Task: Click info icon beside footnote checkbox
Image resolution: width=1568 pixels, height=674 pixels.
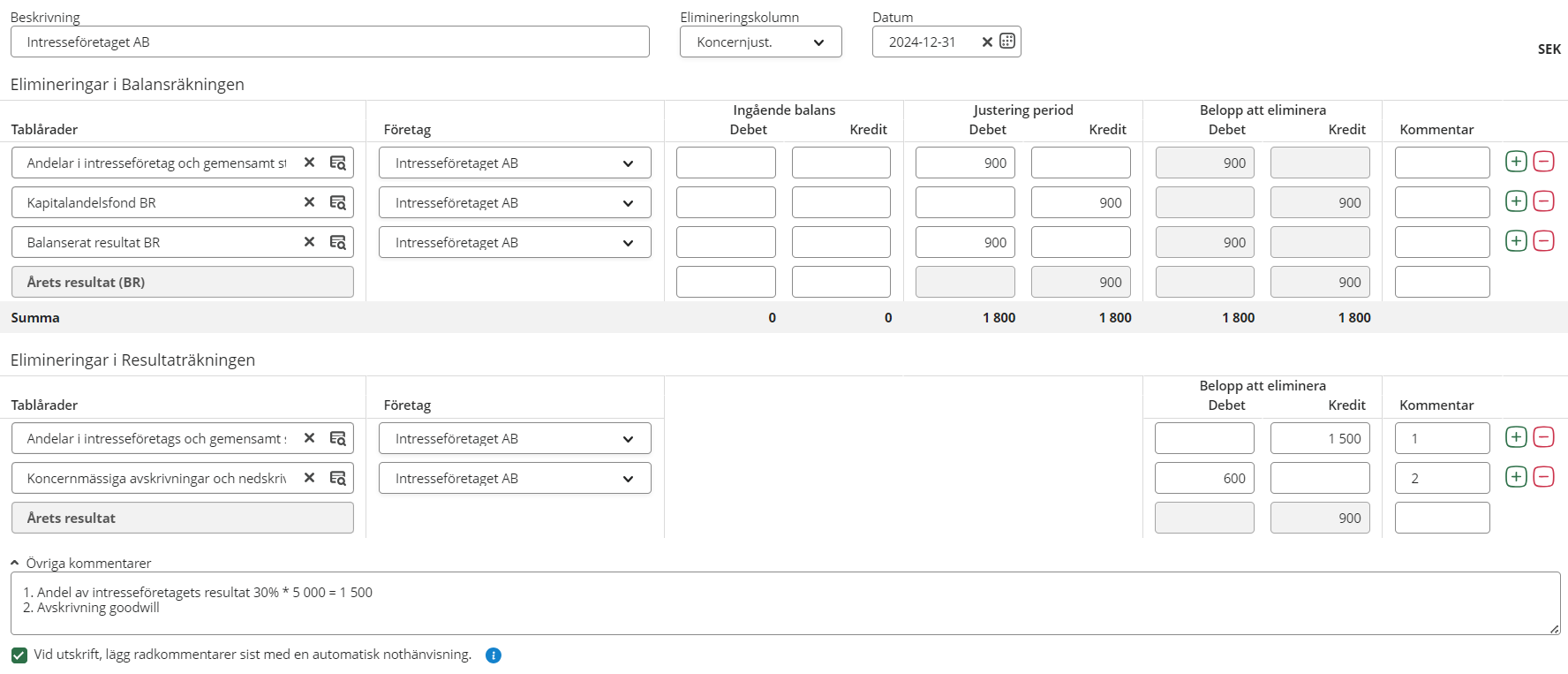Action: tap(494, 655)
